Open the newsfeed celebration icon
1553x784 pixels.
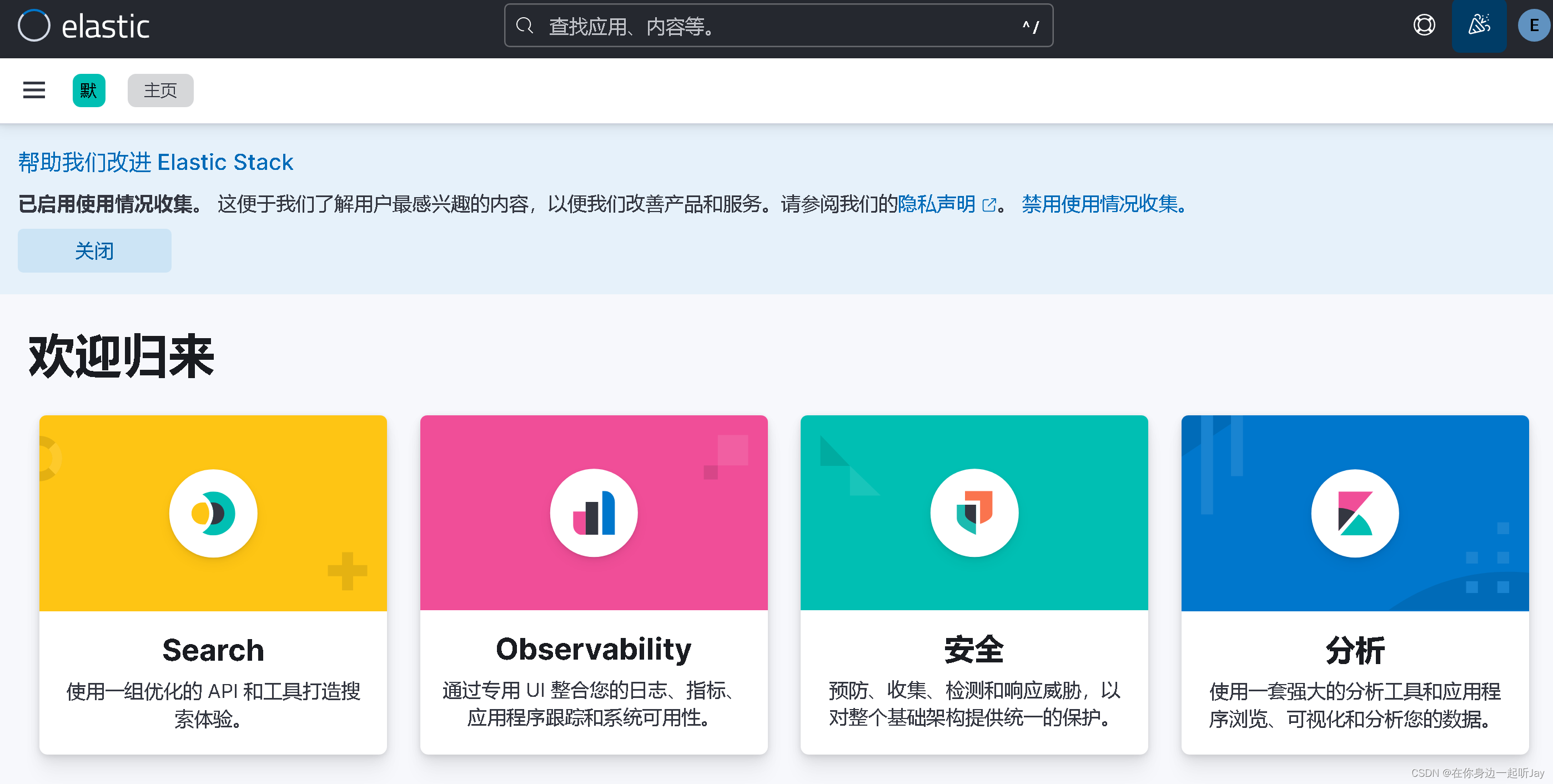click(1479, 26)
